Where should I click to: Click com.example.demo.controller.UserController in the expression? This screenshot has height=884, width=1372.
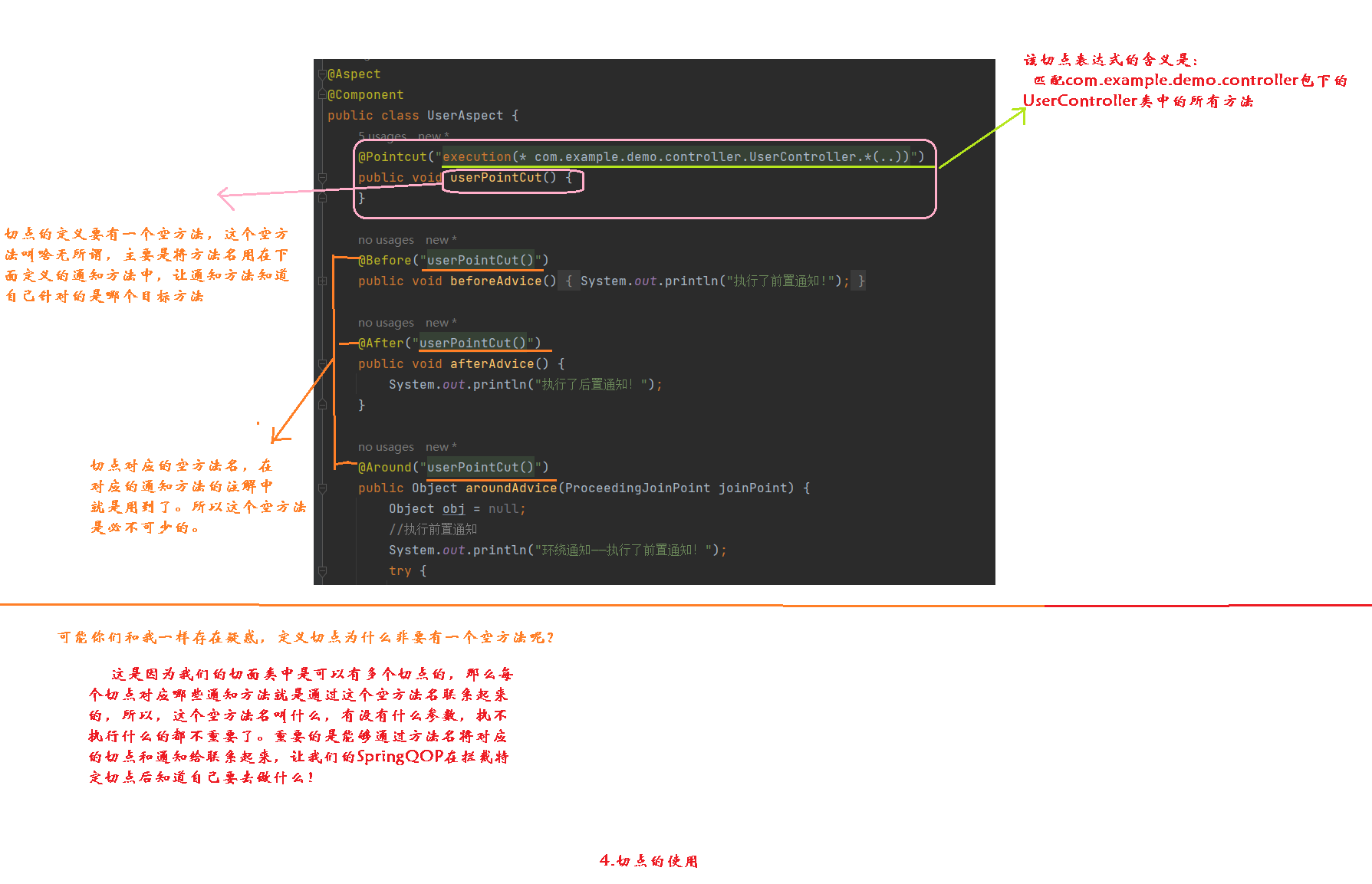(695, 157)
